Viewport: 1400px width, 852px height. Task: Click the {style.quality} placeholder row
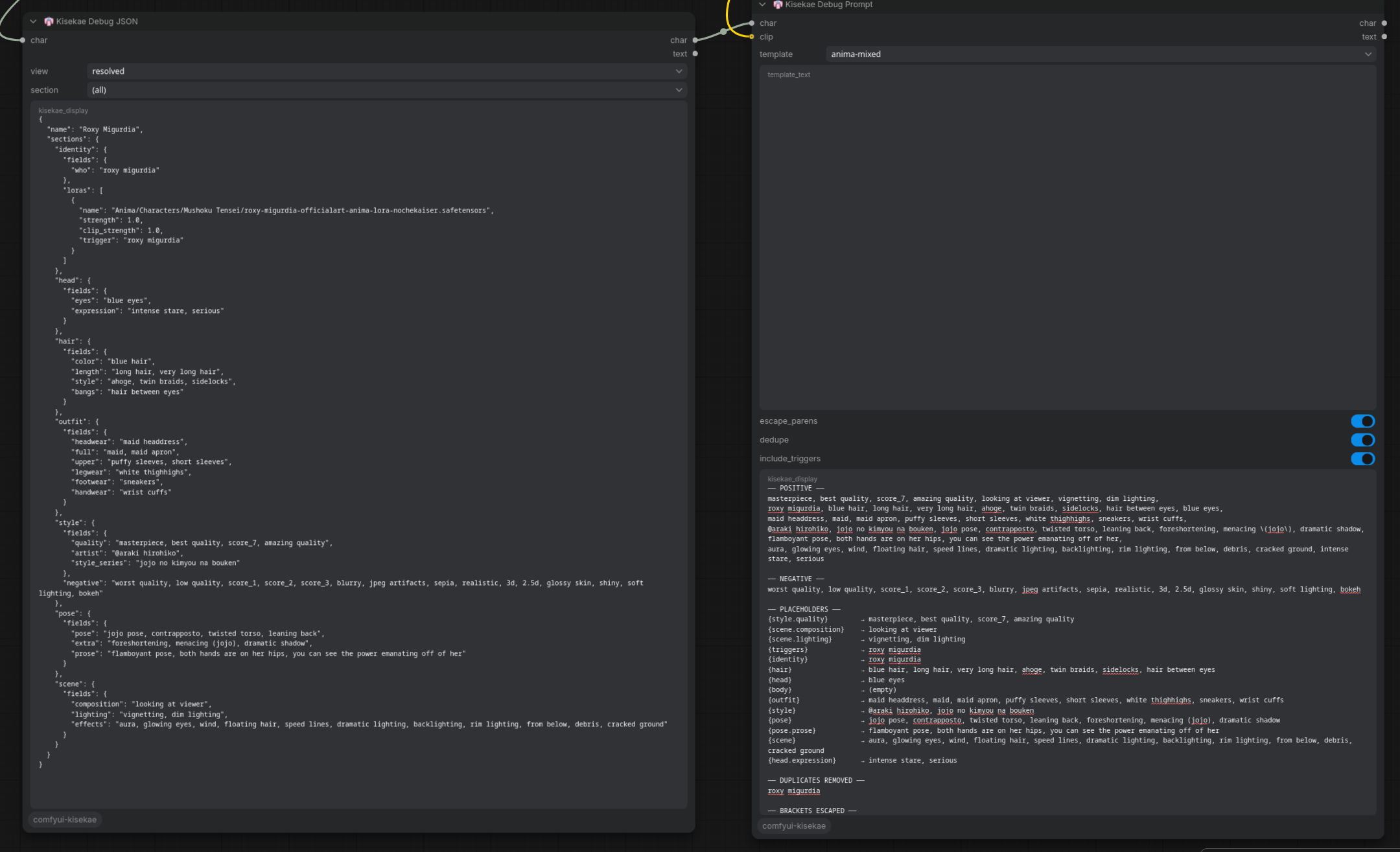tap(921, 619)
